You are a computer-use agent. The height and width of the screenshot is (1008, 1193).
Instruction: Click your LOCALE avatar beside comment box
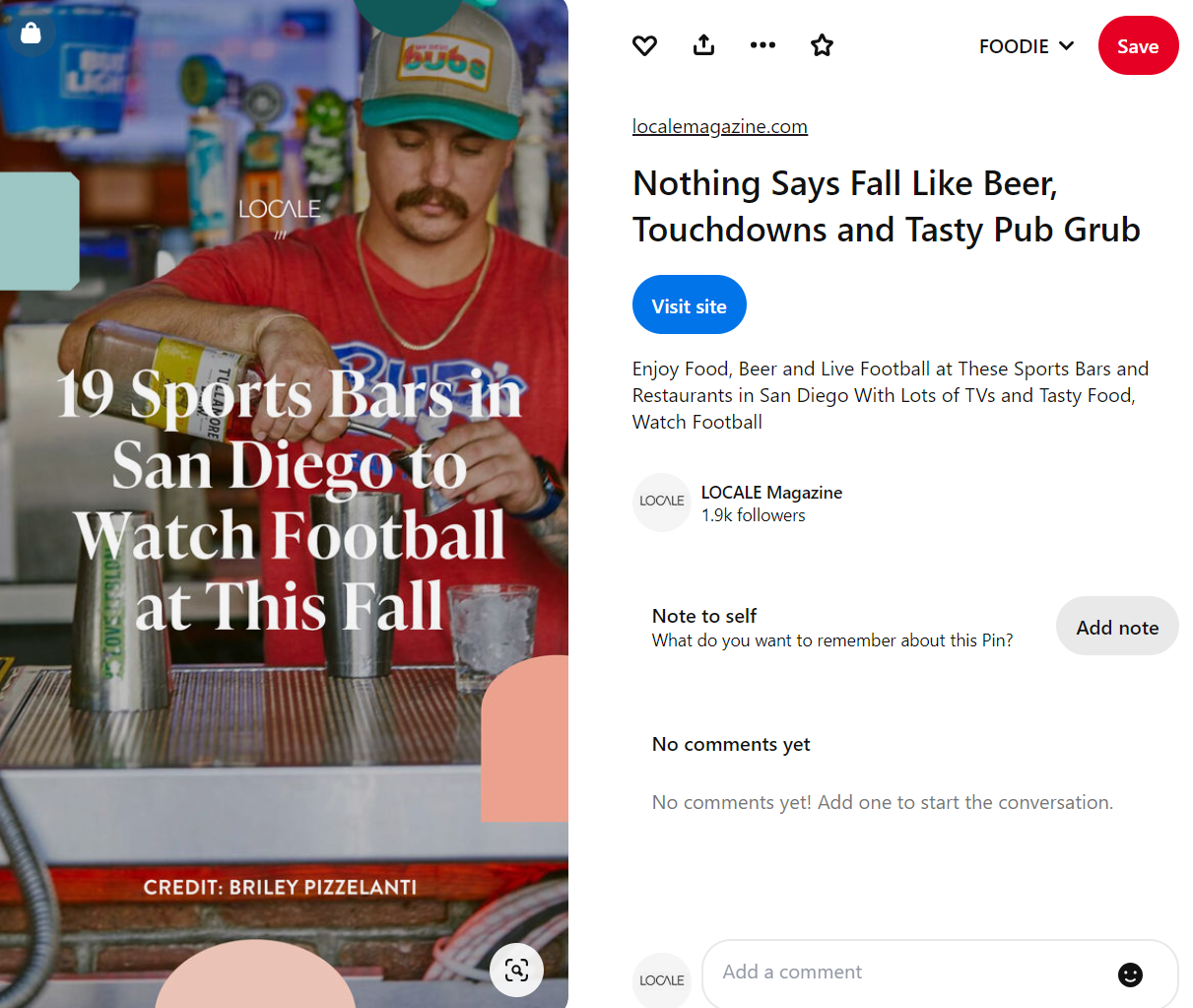(661, 979)
